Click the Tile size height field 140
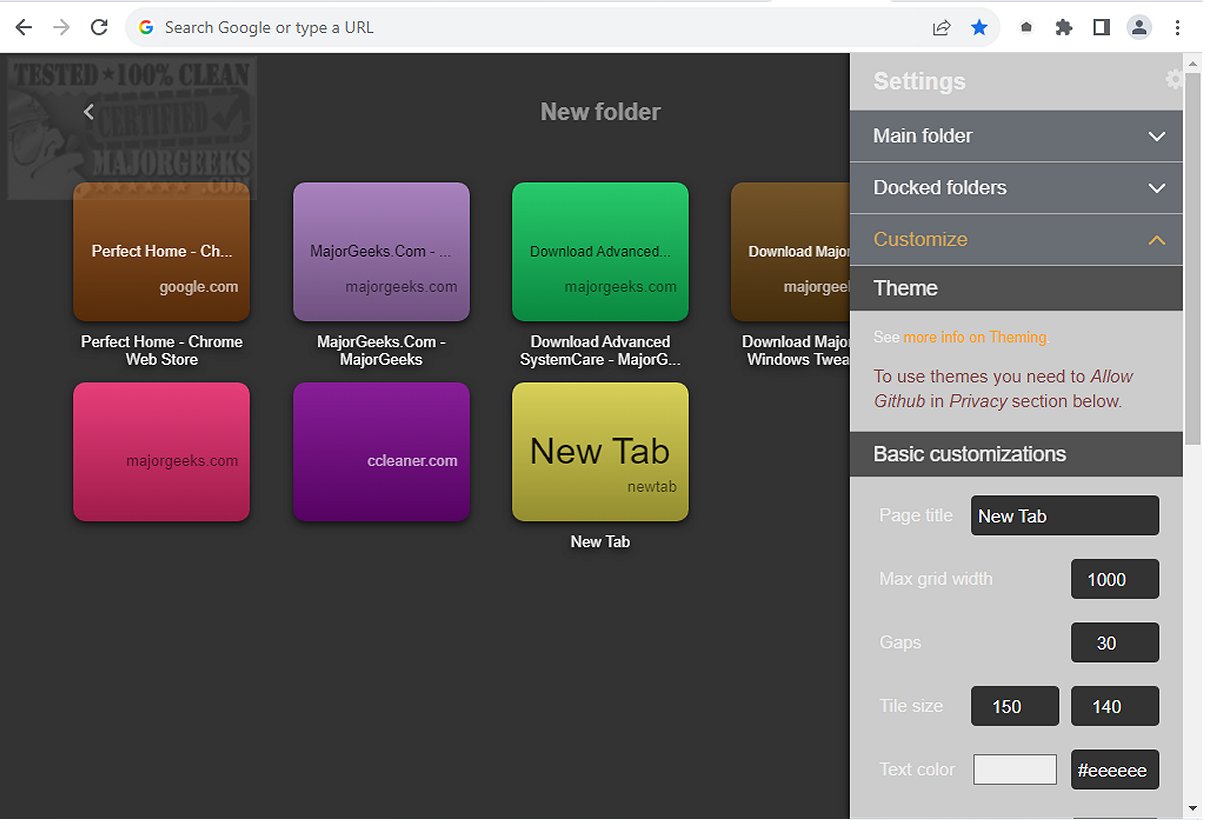Screen dimensions: 1205x820 point(1115,706)
